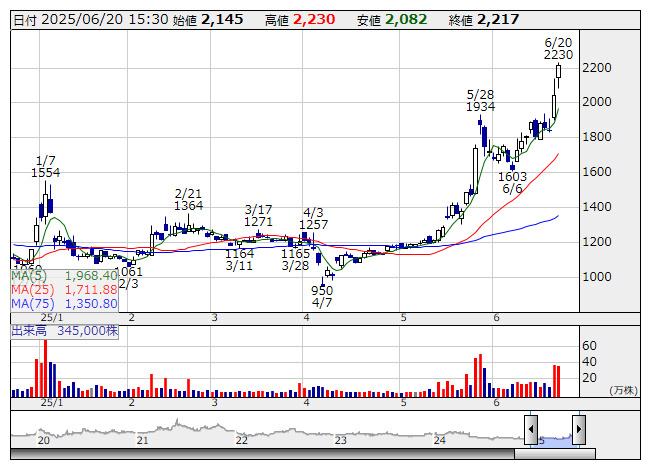Click the horizontal scrollbar thumb below navigator

tap(555, 453)
